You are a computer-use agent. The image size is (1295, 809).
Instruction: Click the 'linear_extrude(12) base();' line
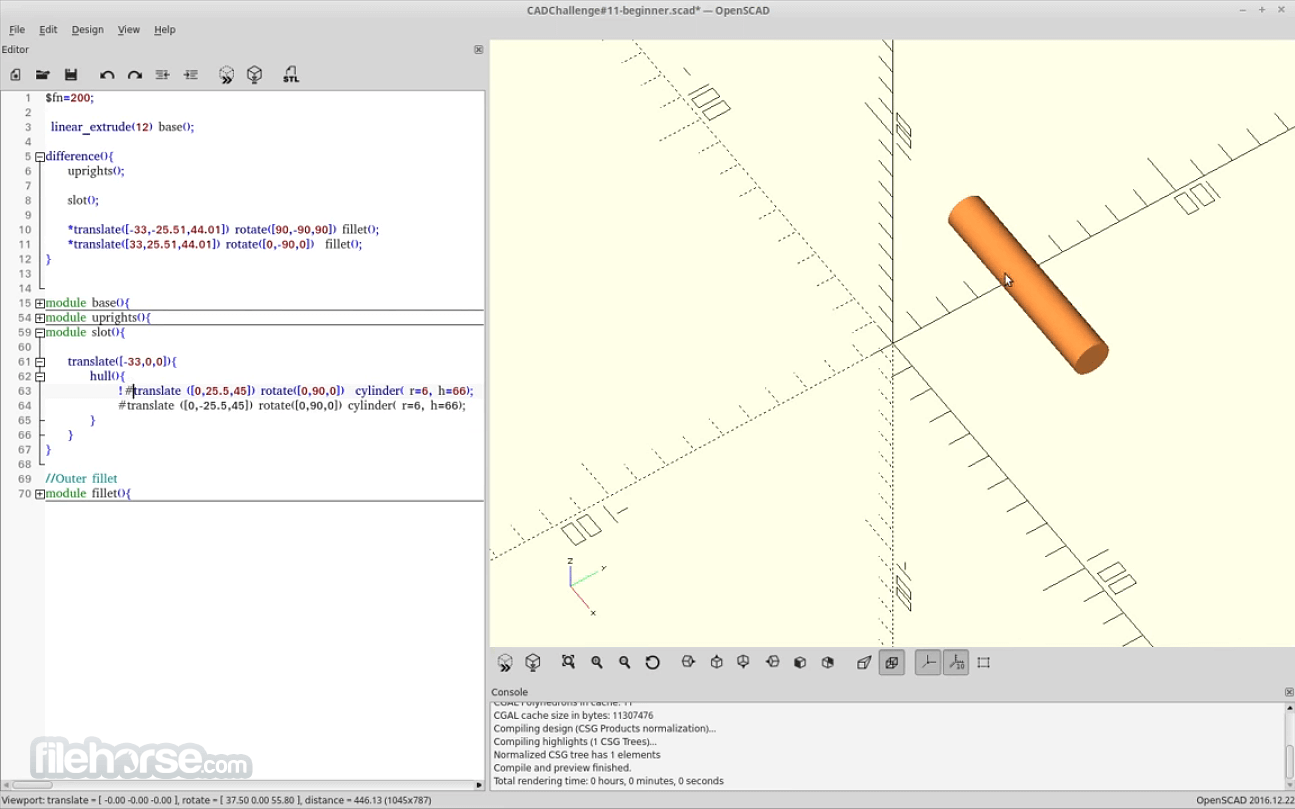coord(122,127)
